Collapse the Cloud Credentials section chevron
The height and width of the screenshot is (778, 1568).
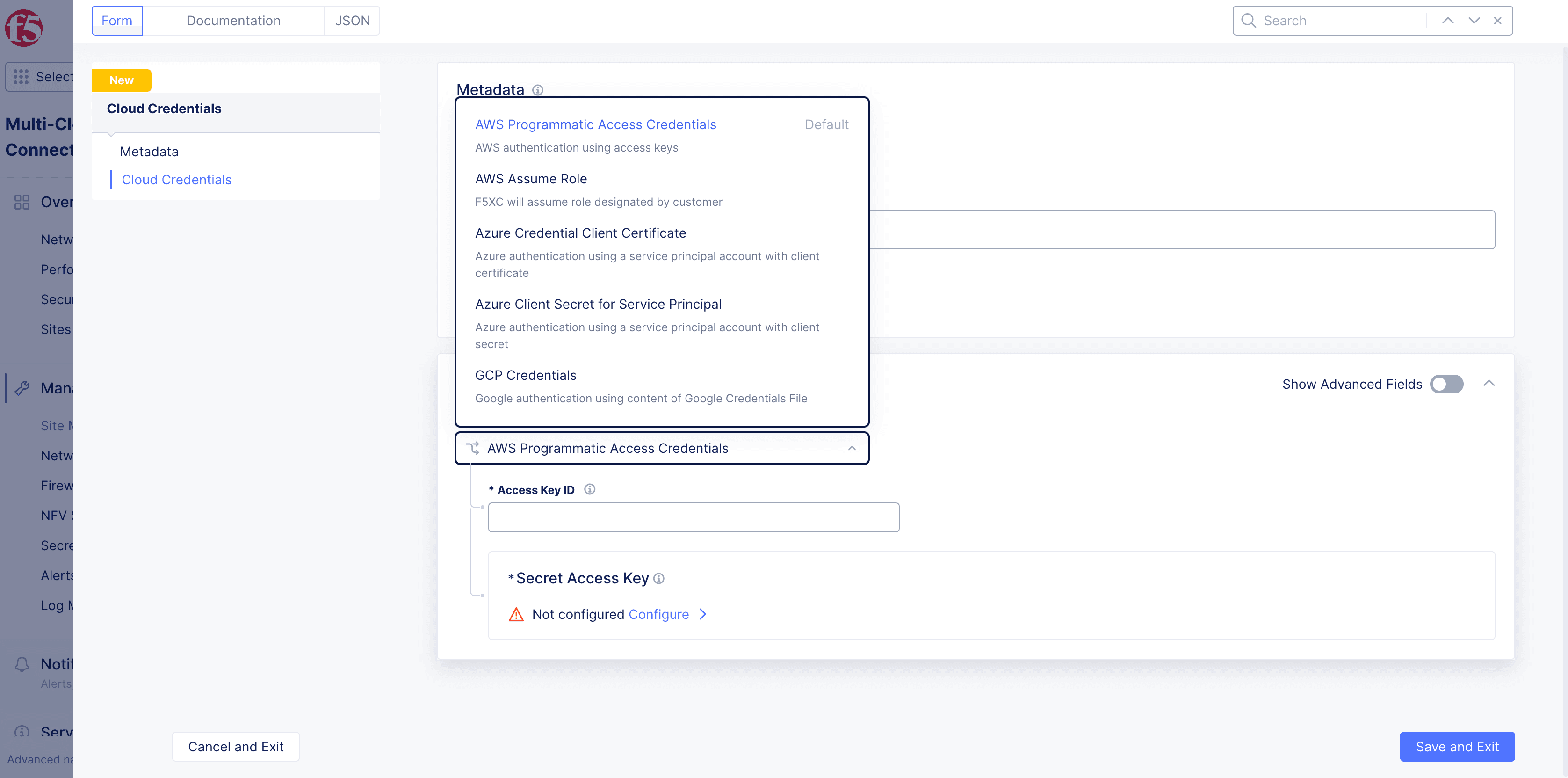1489,384
